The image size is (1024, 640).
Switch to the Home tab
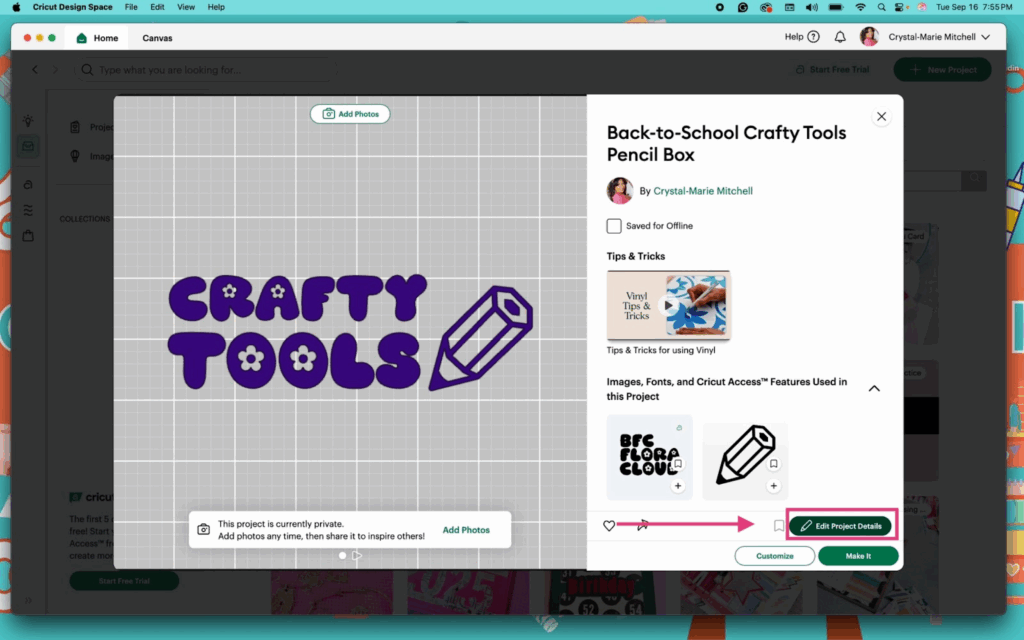[98, 38]
